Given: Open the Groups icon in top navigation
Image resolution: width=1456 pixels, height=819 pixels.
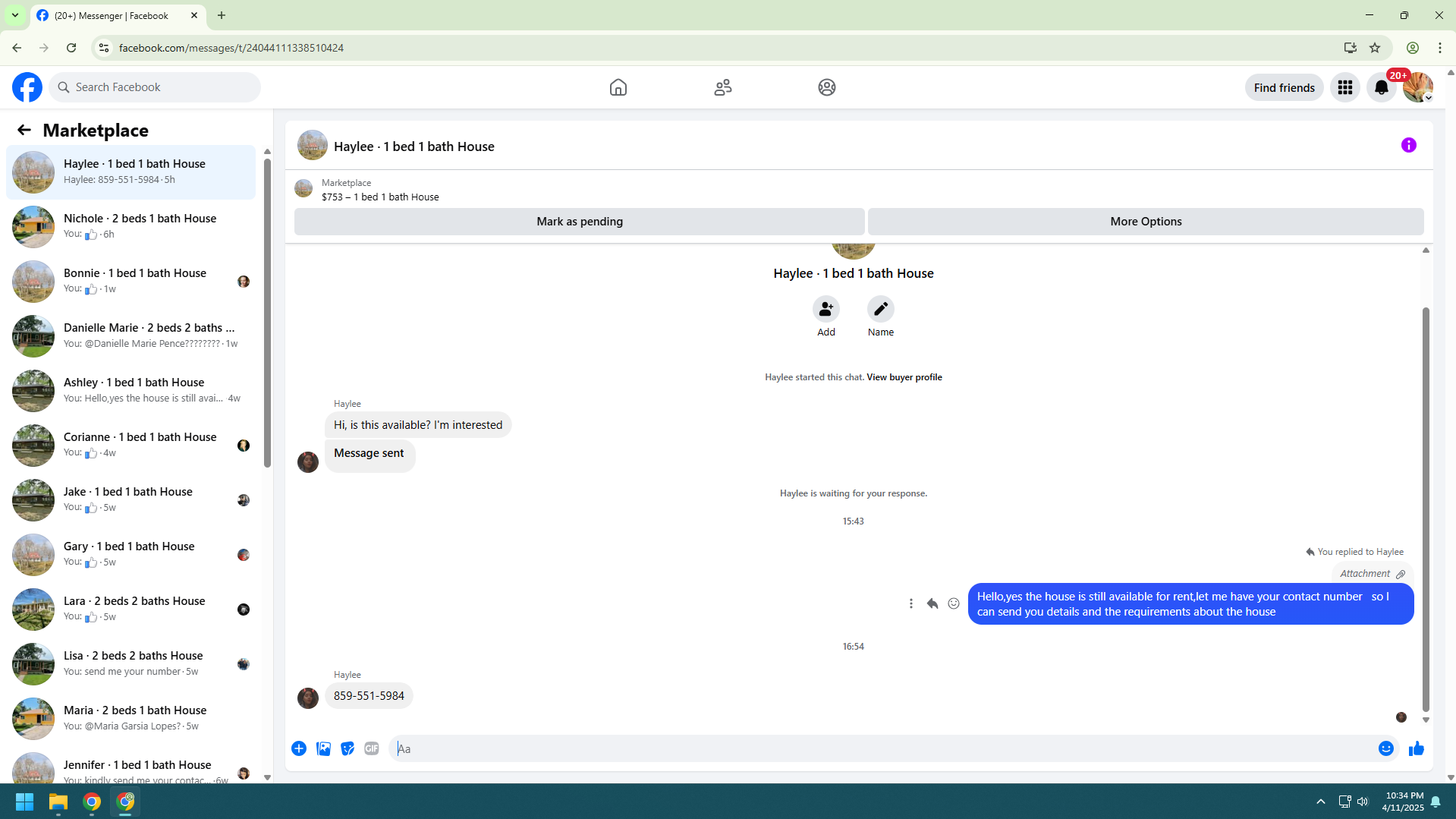Looking at the screenshot, I should coord(827,87).
